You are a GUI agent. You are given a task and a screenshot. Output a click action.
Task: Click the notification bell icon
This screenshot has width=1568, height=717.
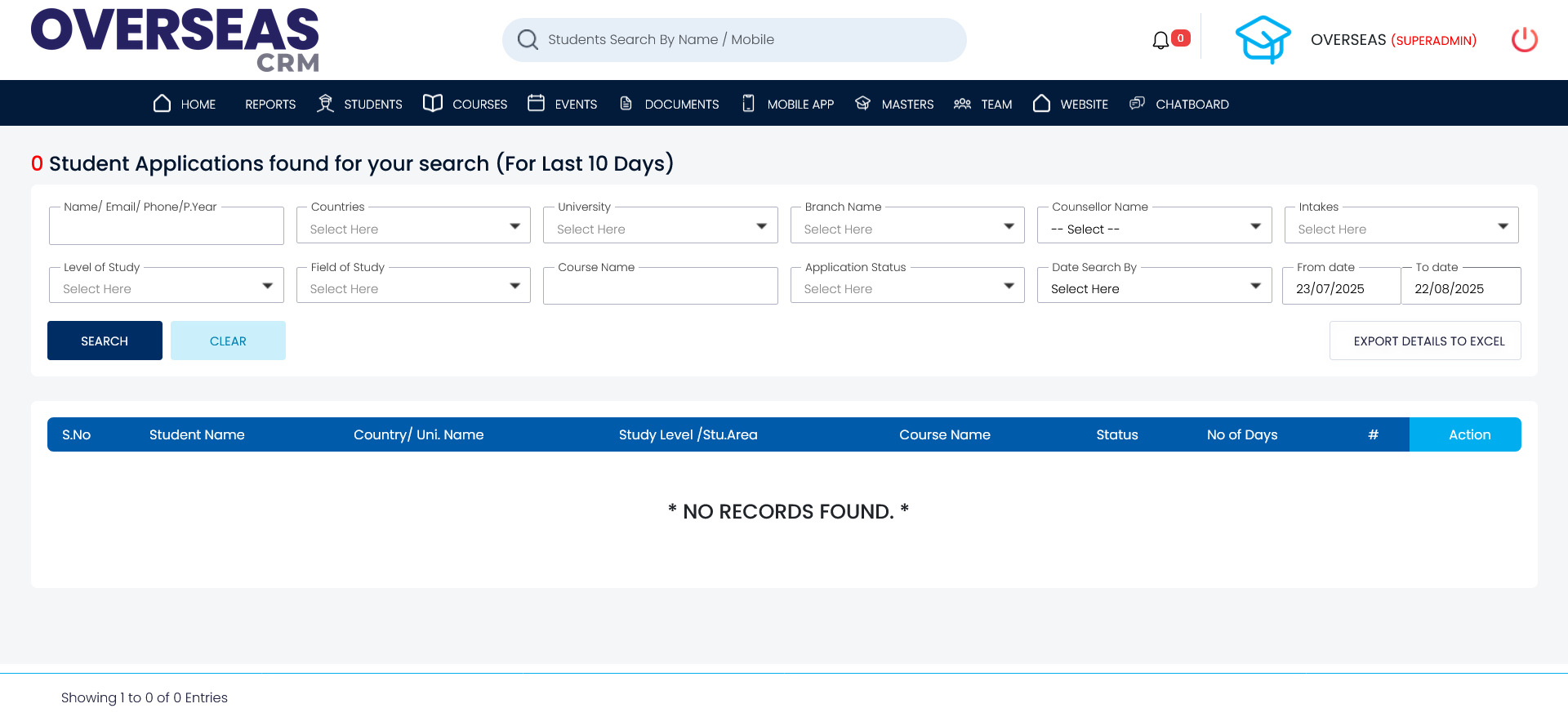[x=1160, y=40]
